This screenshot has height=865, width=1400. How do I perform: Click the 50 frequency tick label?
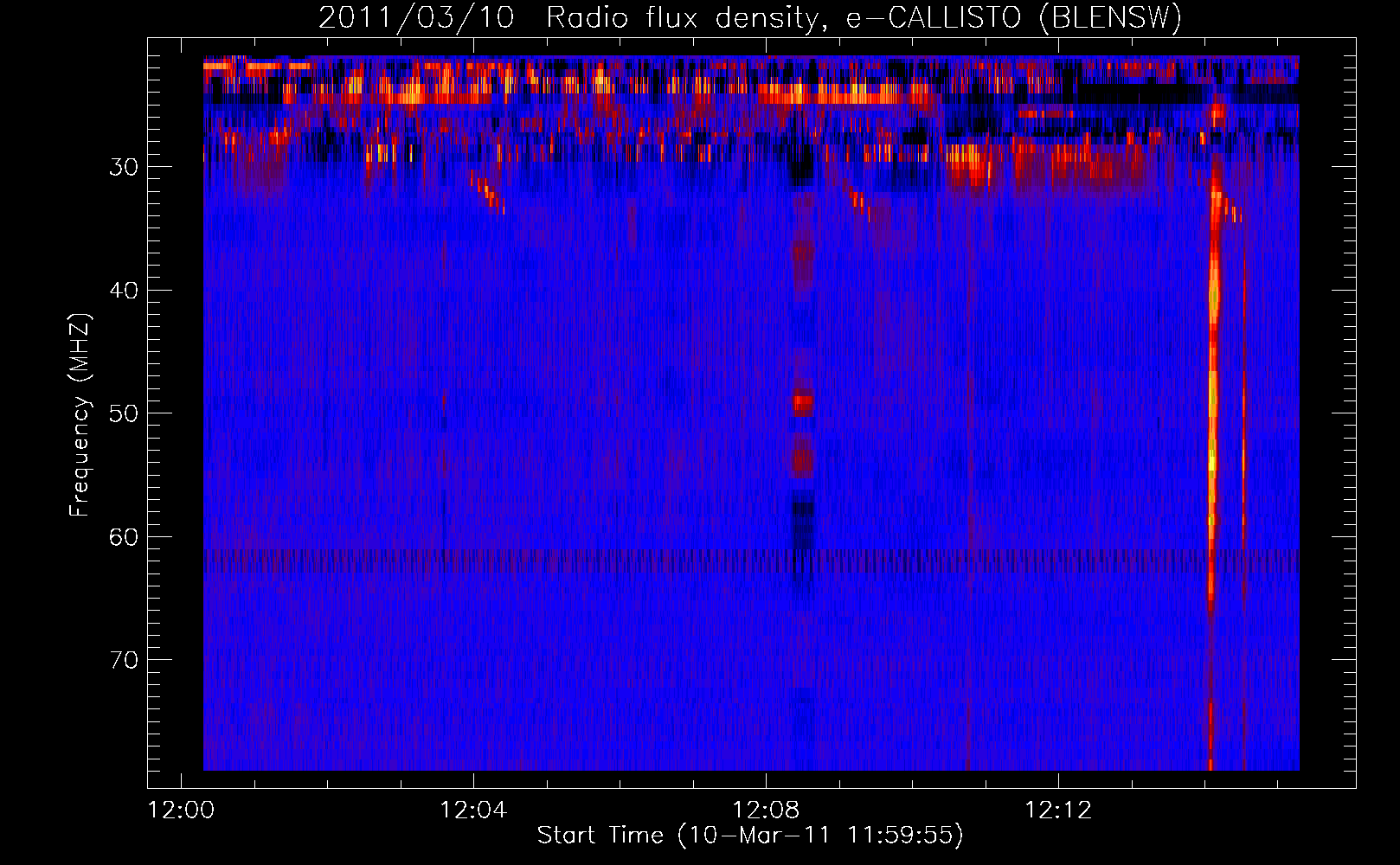[x=124, y=413]
